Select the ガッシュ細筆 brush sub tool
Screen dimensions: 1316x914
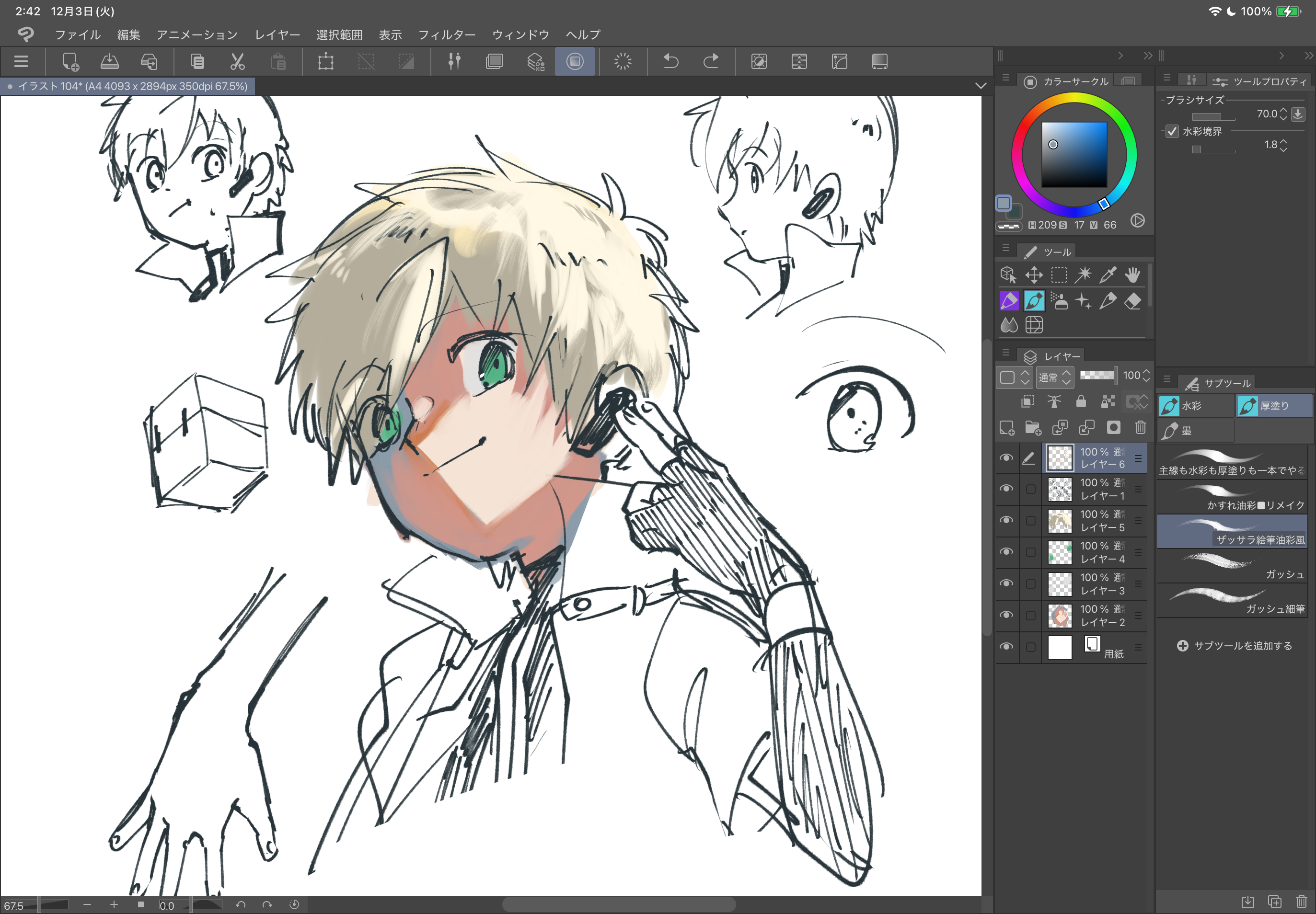click(x=1232, y=600)
